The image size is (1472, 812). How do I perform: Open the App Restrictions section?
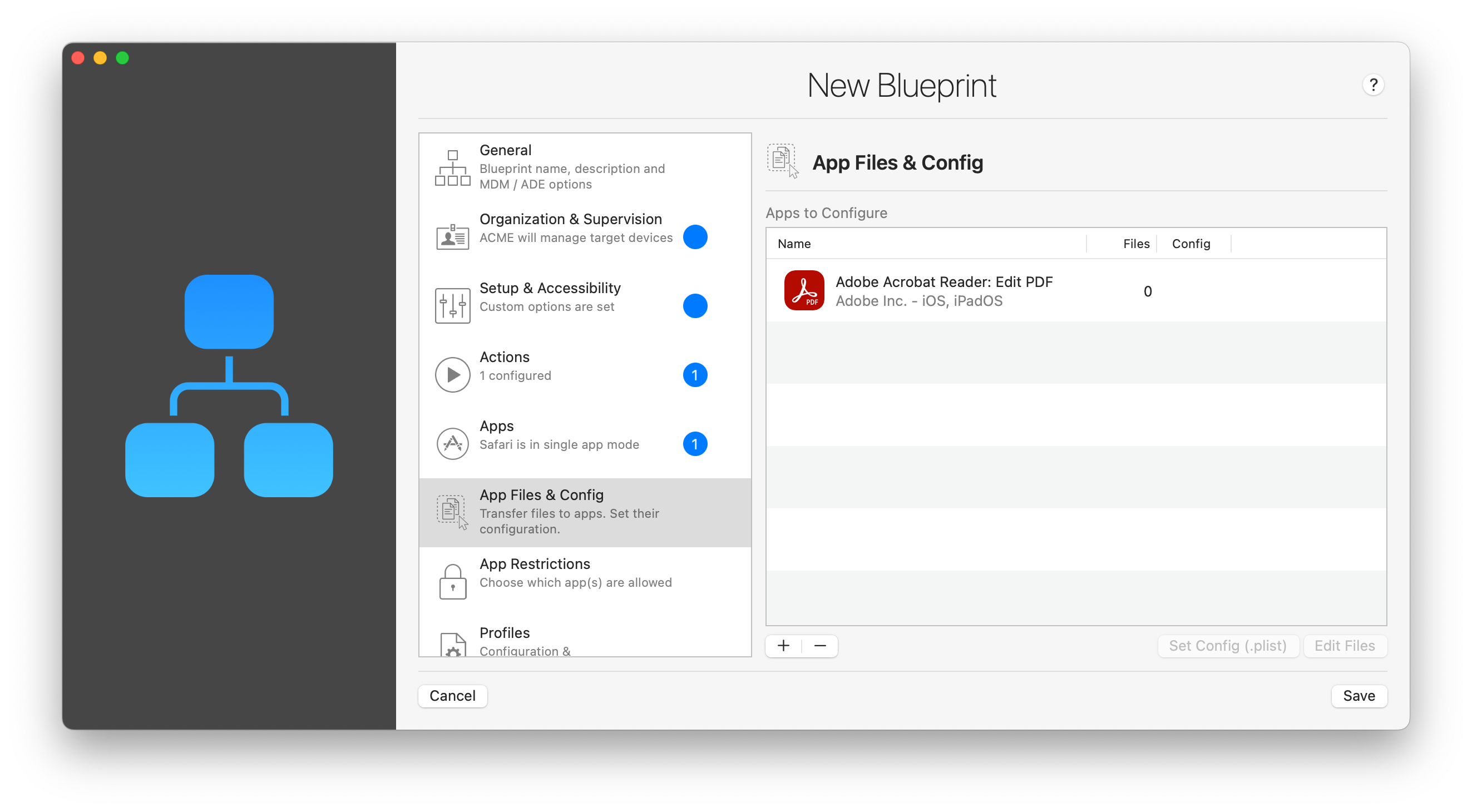point(585,581)
